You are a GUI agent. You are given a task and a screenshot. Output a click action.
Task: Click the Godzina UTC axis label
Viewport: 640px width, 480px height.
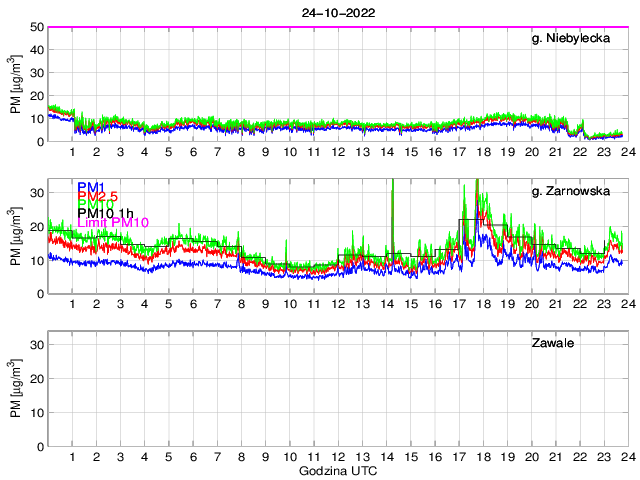pyautogui.click(x=338, y=471)
